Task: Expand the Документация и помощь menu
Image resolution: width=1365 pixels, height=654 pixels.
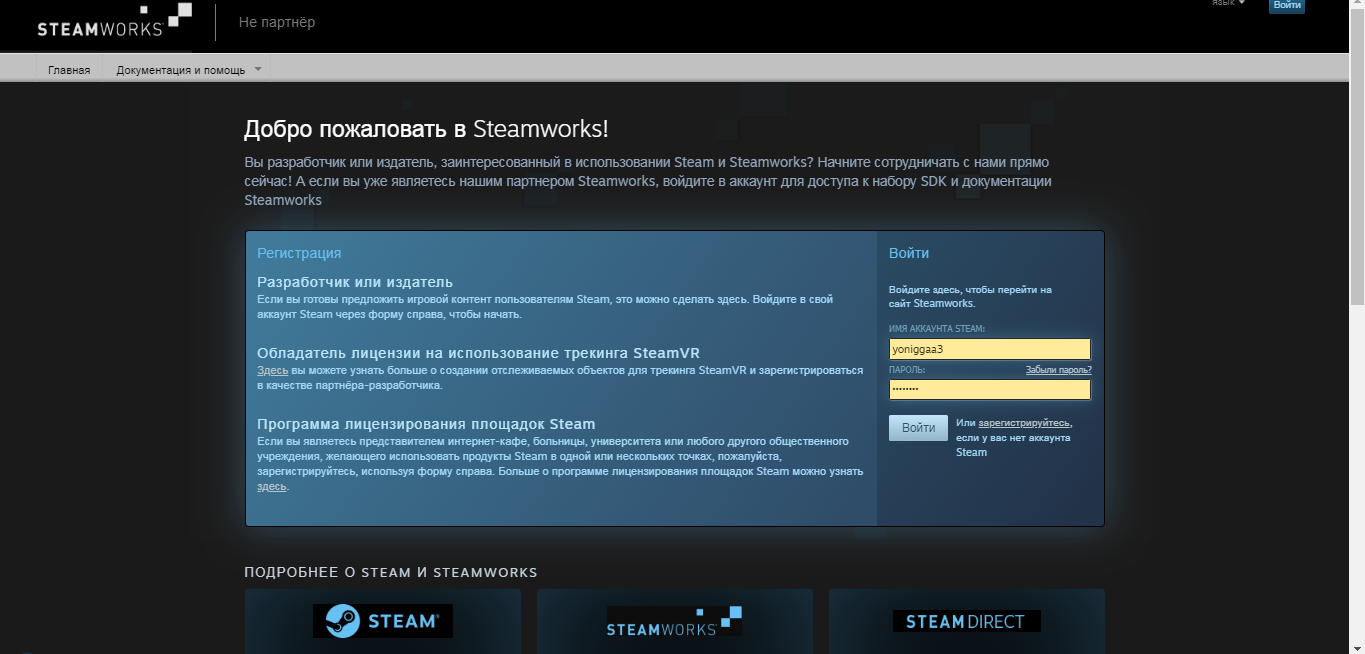Action: (188, 70)
